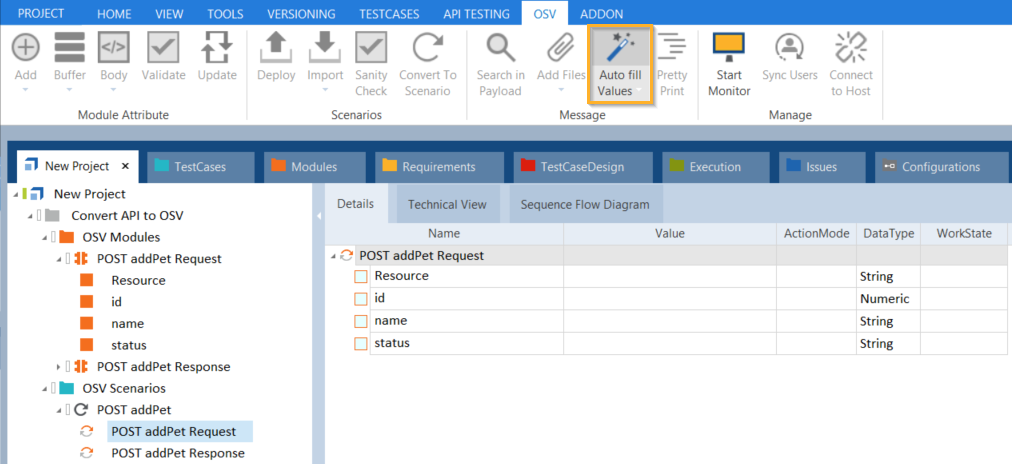Open the Add Files dropdown arrow
Image resolution: width=1012 pixels, height=464 pixels.
(x=561, y=91)
